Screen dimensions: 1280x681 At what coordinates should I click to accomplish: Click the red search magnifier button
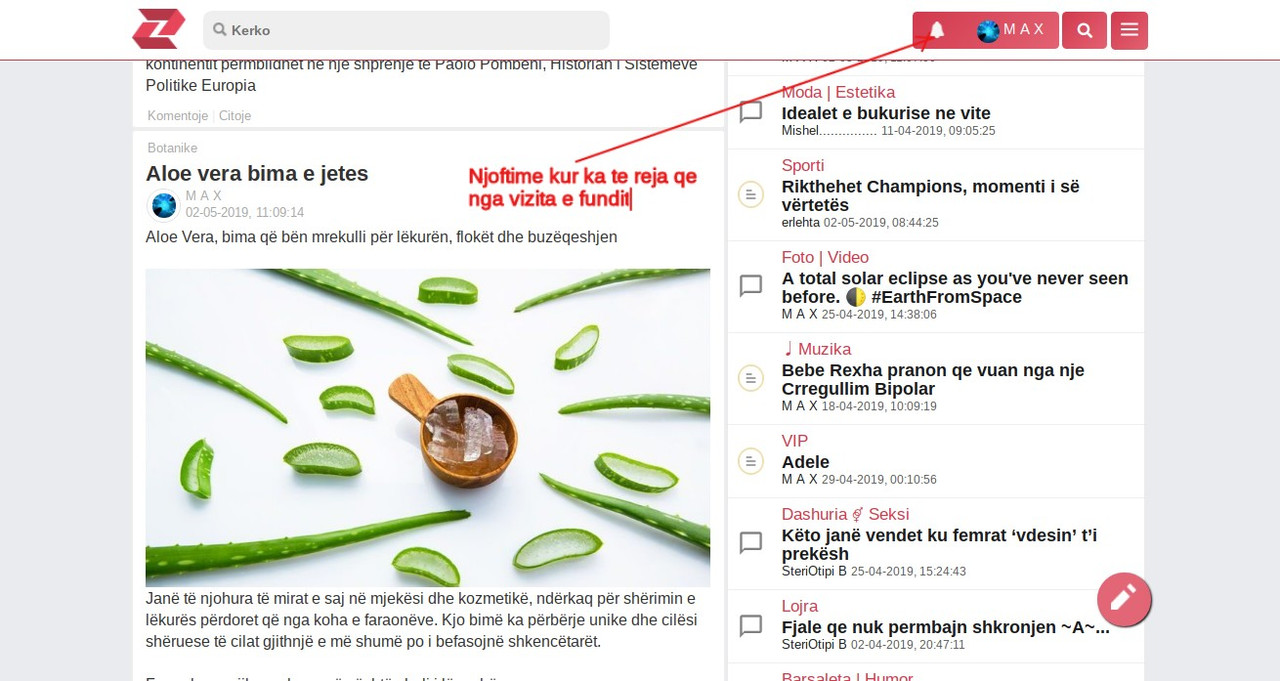pos(1085,30)
